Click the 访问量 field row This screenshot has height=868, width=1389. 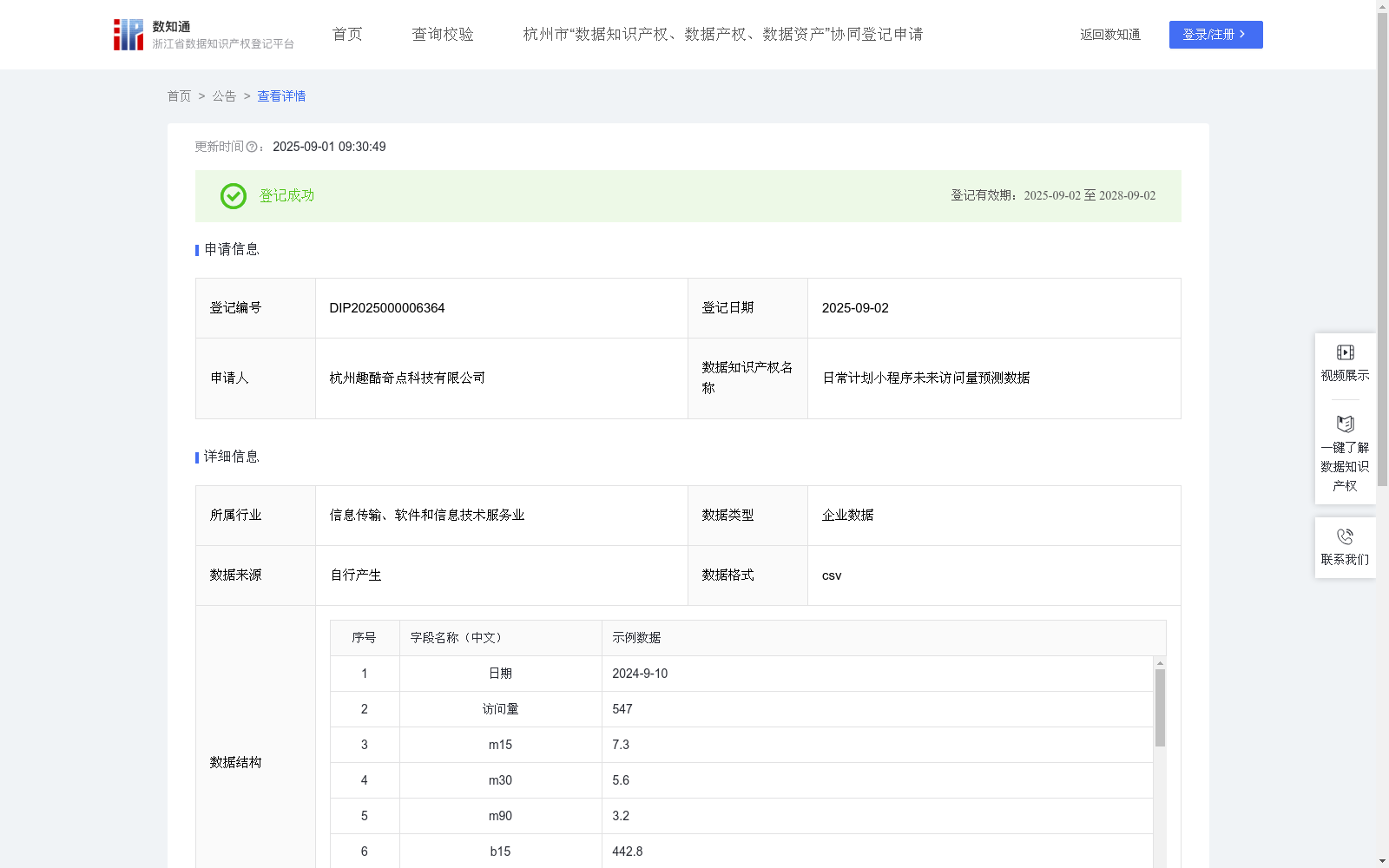click(x=741, y=709)
